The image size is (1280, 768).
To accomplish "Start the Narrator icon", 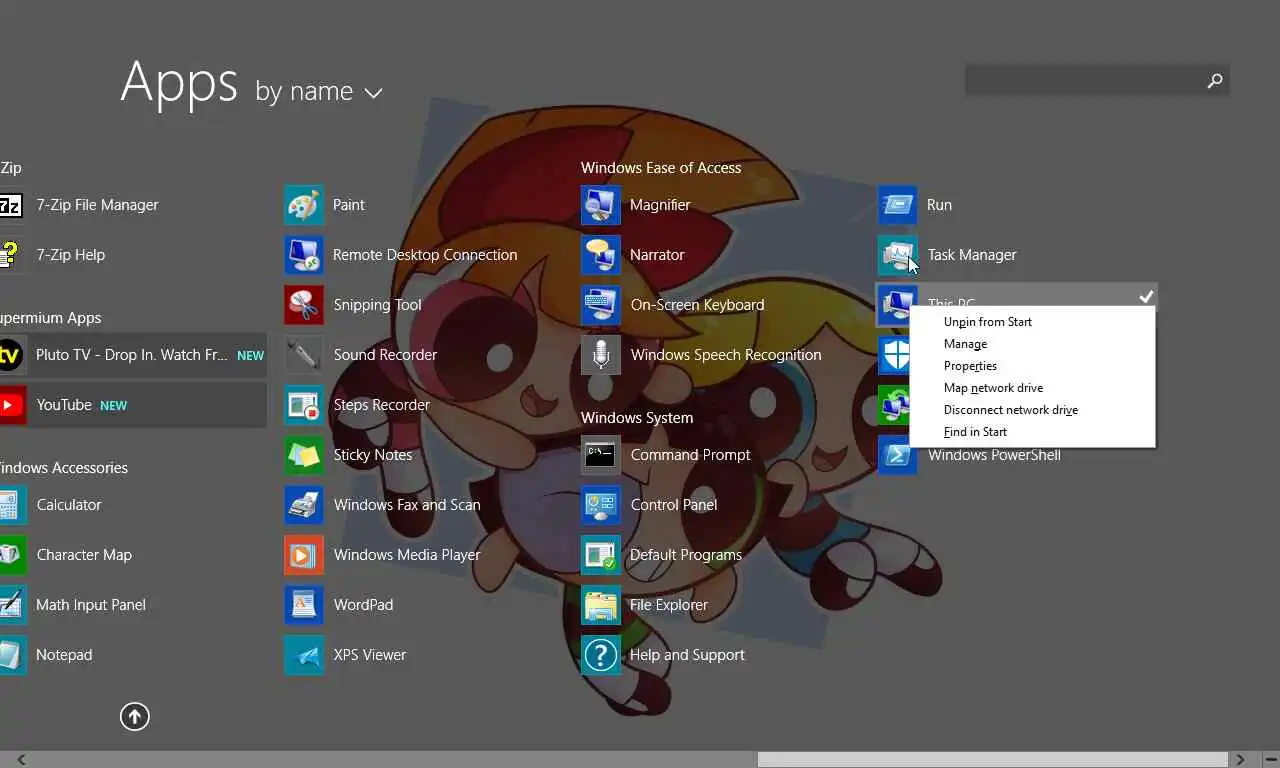I will click(601, 255).
